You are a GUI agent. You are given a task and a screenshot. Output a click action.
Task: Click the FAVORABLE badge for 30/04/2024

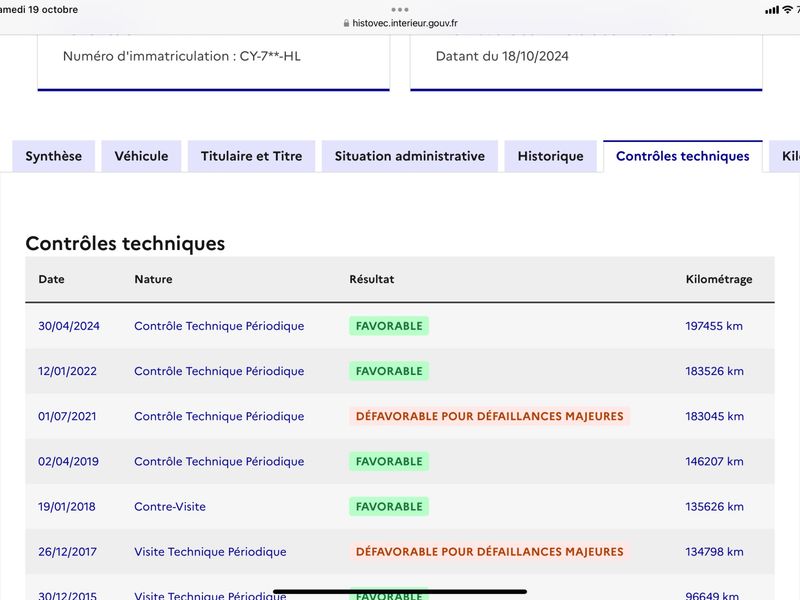click(x=389, y=326)
